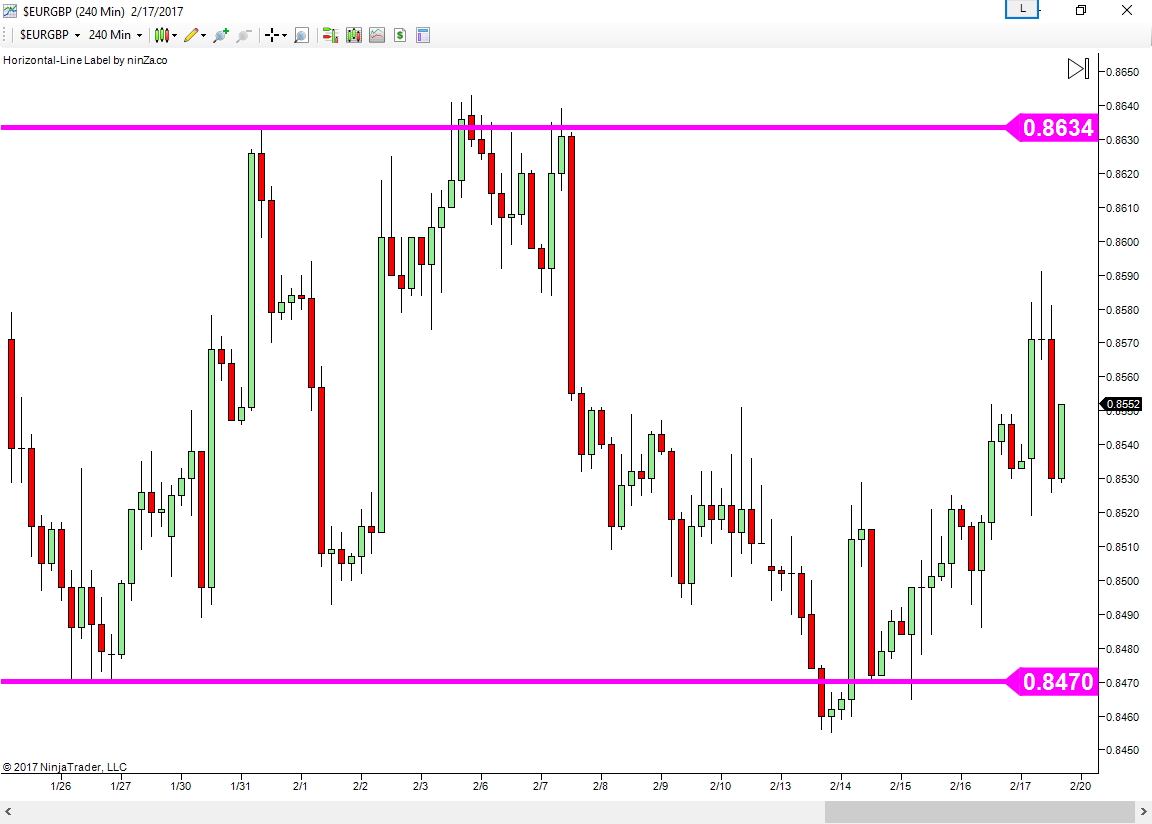Viewport: 1152px width, 824px height.
Task: Click the scroll-to-latest-bar arrow icon
Action: click(1078, 68)
